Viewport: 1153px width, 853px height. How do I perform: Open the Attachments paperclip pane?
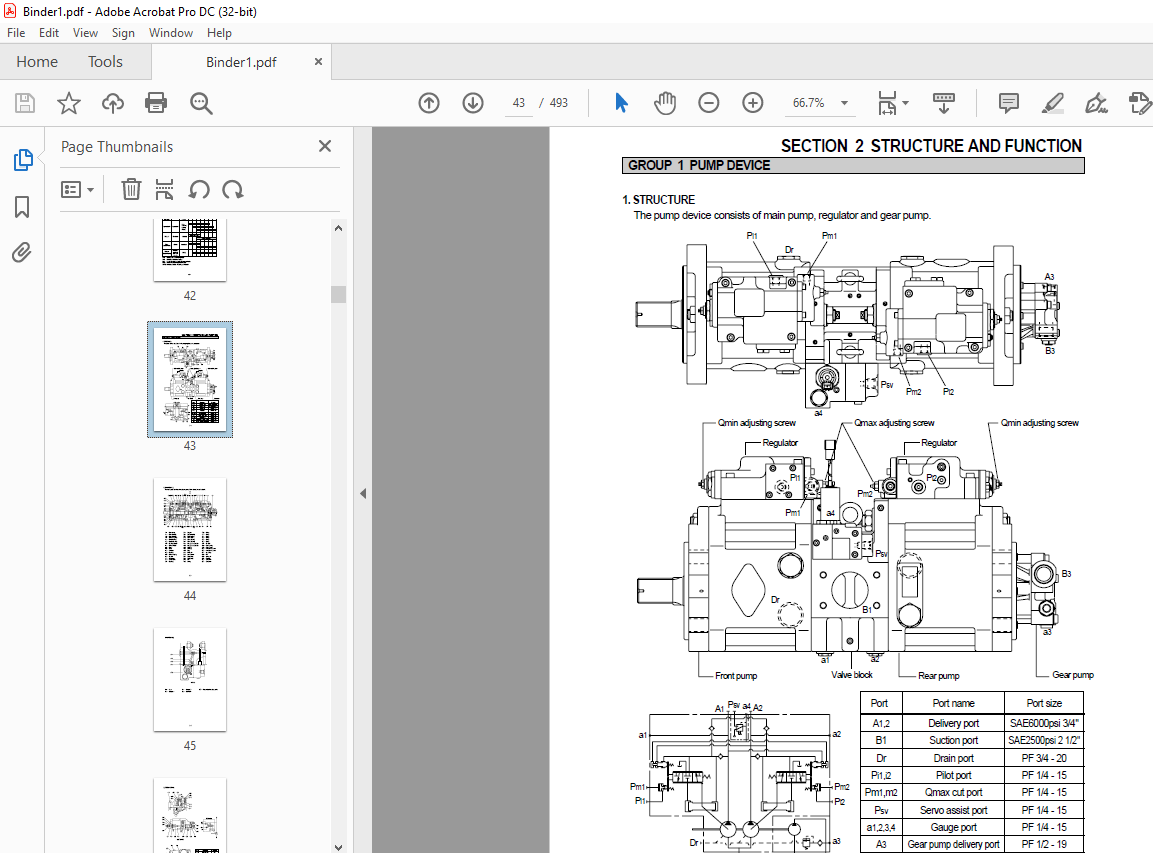(x=22, y=253)
